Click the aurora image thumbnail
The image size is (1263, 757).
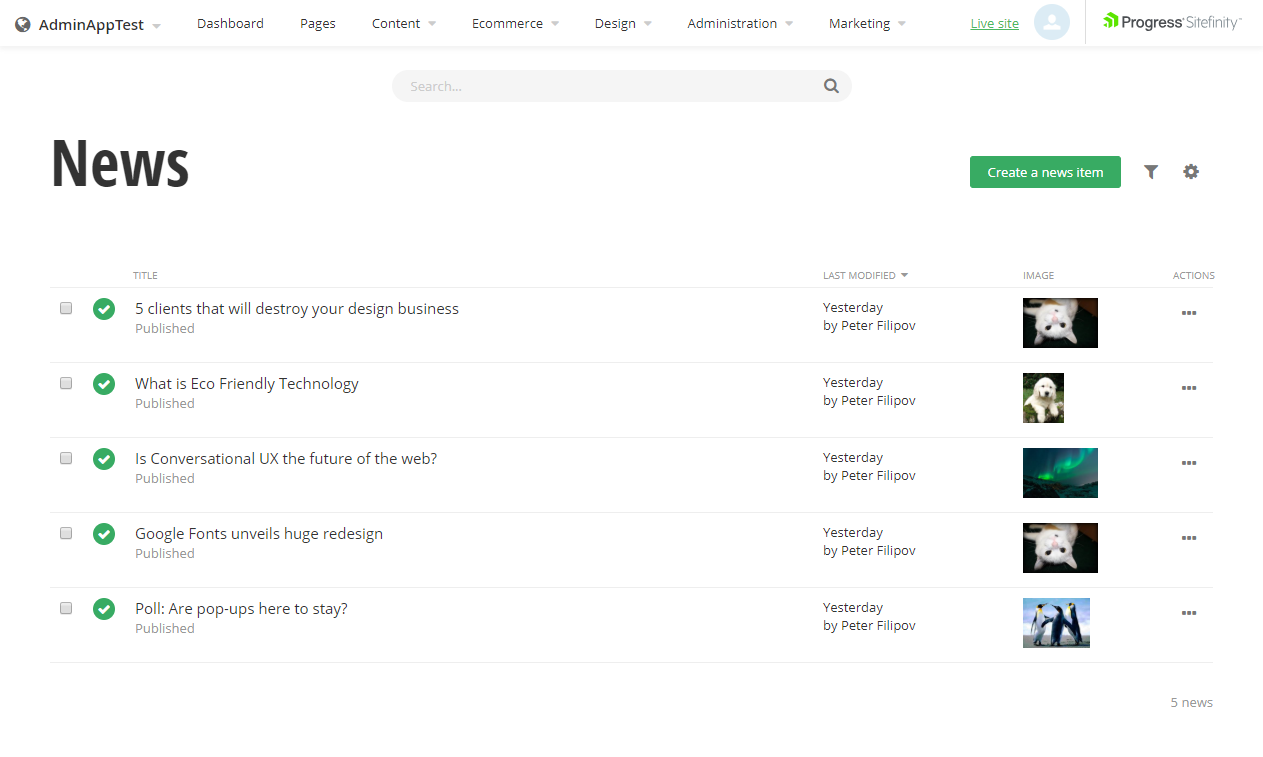(1060, 473)
